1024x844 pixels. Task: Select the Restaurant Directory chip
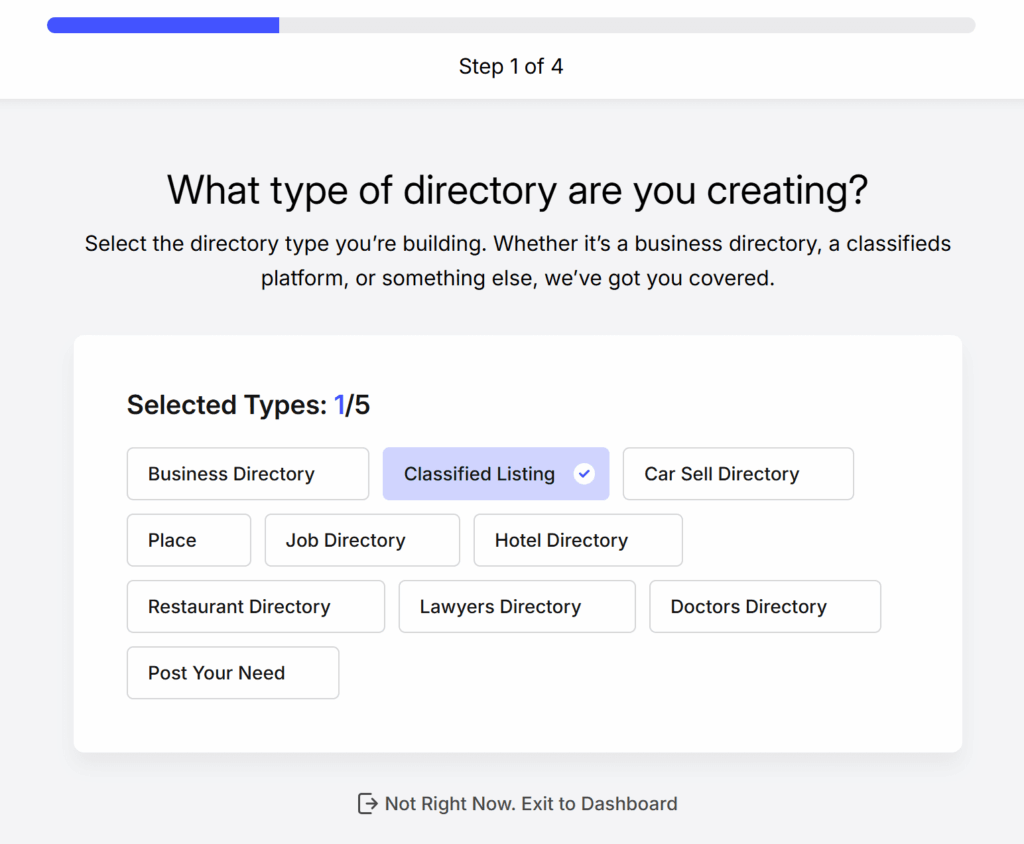pyautogui.click(x=255, y=607)
